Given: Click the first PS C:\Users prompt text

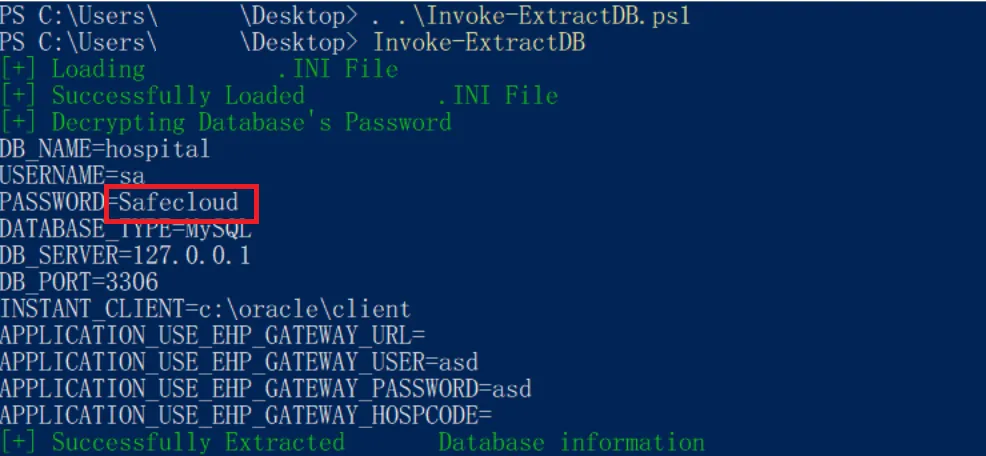Looking at the screenshot, I should (78, 16).
